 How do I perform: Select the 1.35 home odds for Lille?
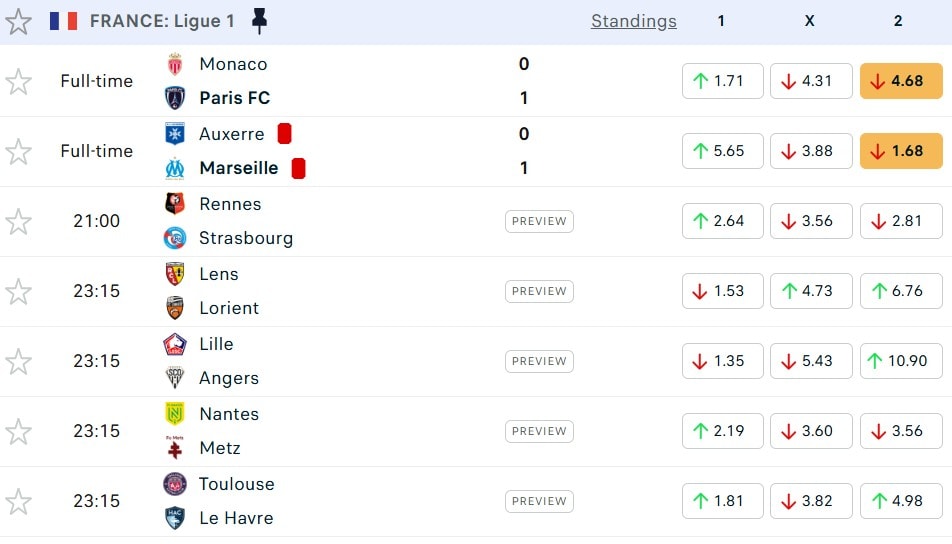[x=722, y=361]
